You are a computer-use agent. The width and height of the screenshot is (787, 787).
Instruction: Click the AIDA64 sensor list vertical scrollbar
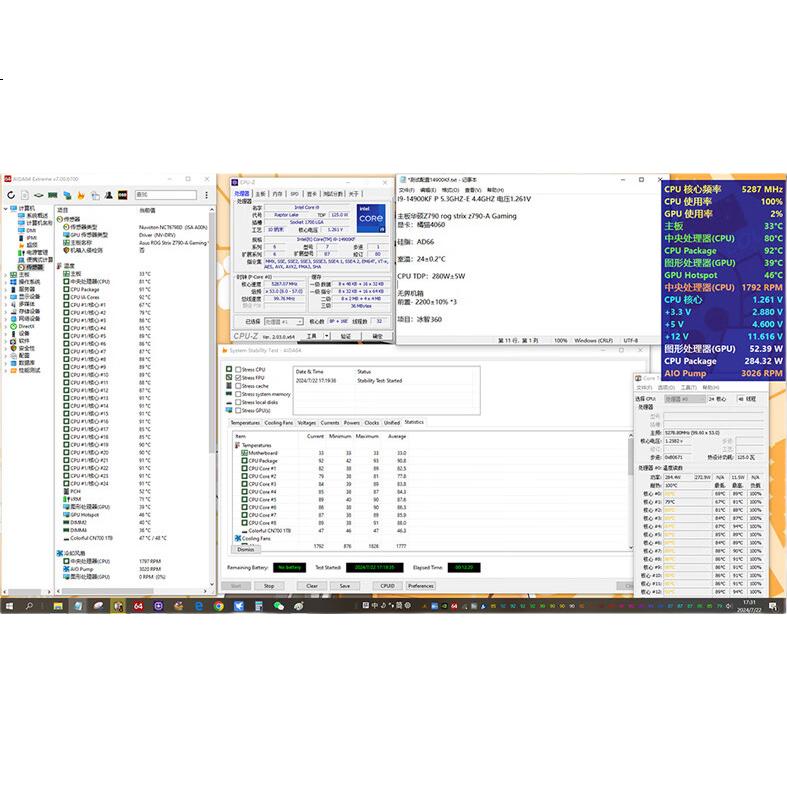tap(212, 399)
